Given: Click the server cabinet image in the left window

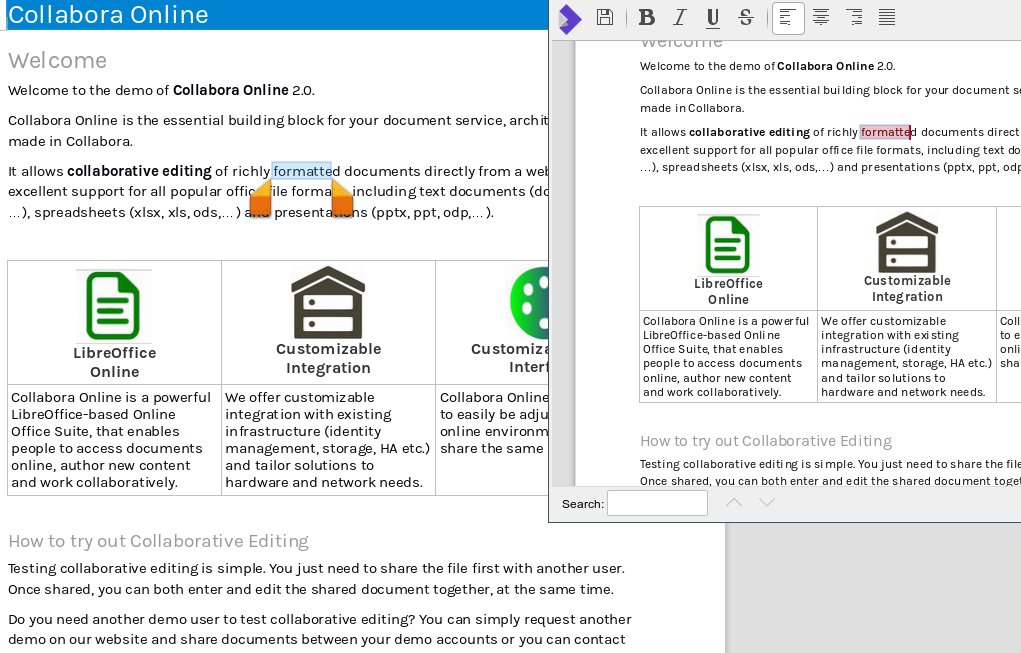Looking at the screenshot, I should point(328,302).
